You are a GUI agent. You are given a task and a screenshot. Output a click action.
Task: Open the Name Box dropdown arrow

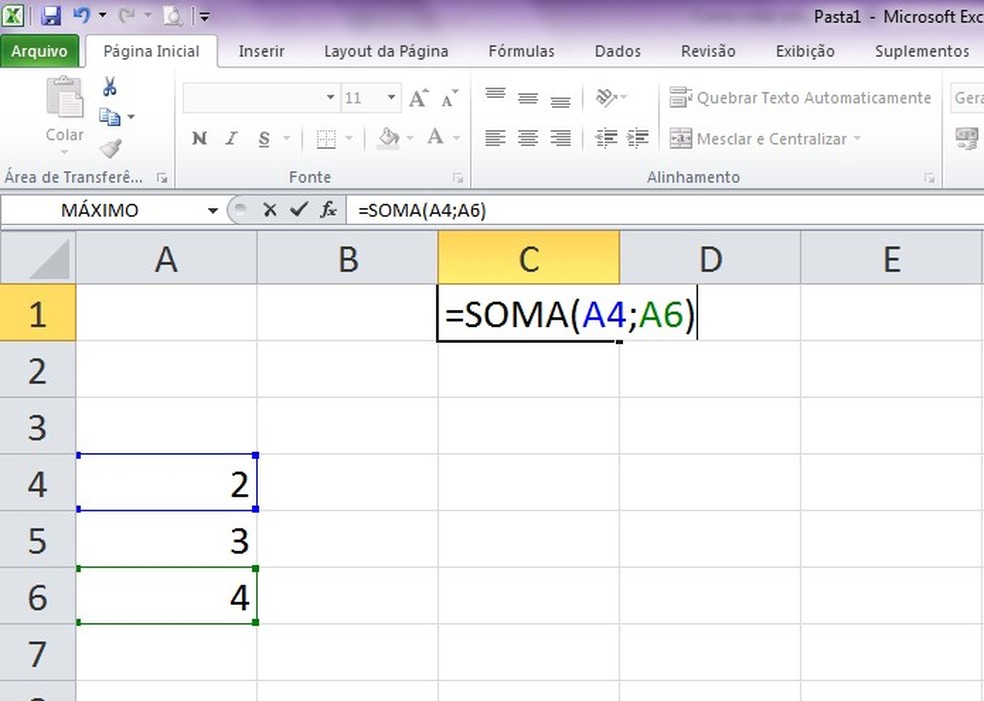(212, 210)
